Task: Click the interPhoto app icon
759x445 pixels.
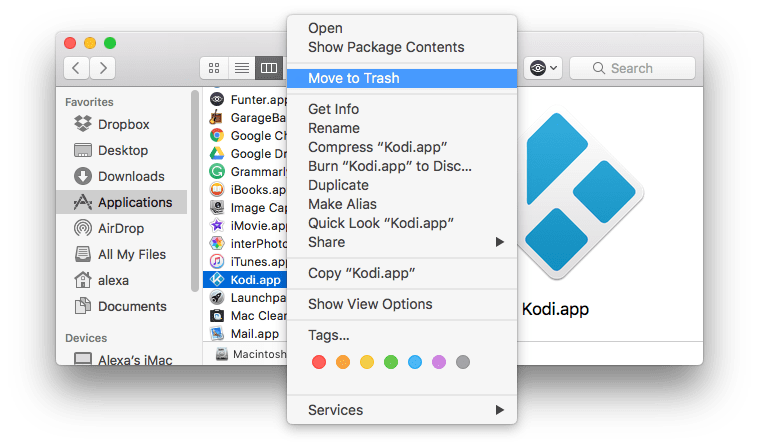Action: 217,243
